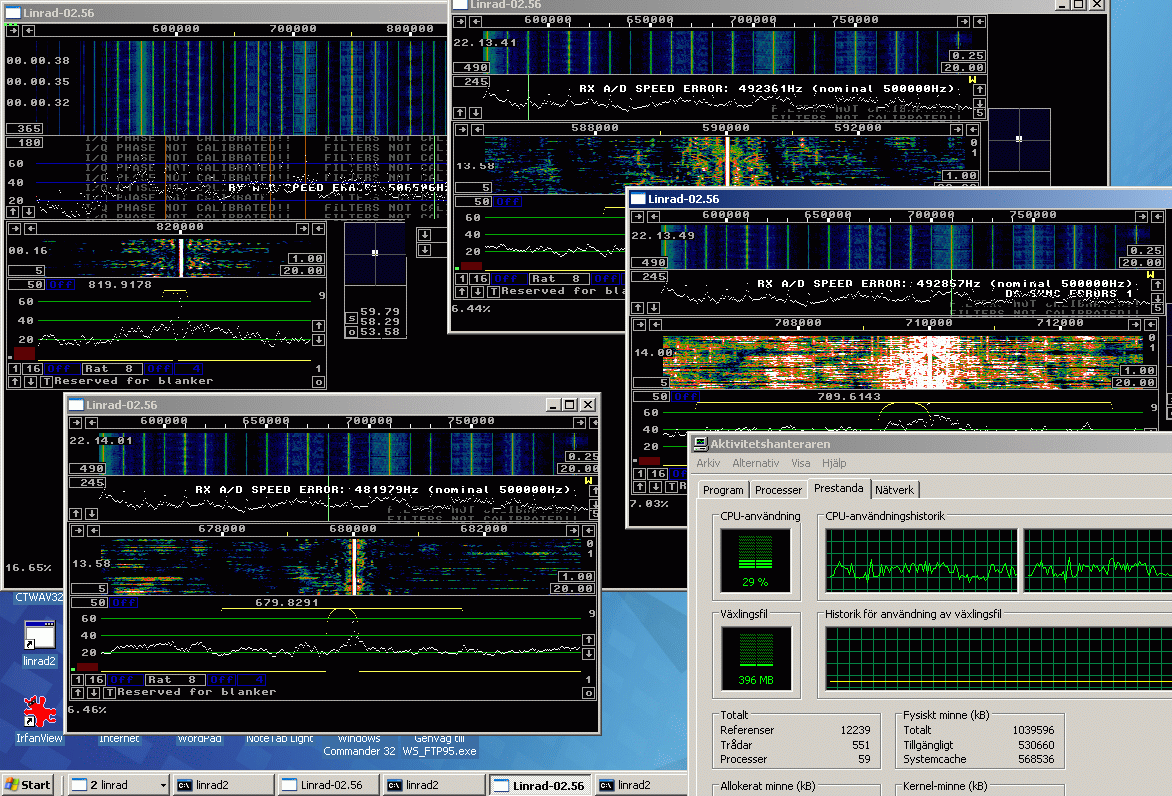The width and height of the screenshot is (1172, 796).
Task: Click white signal line in 680000 waterfall
Action: (354, 567)
